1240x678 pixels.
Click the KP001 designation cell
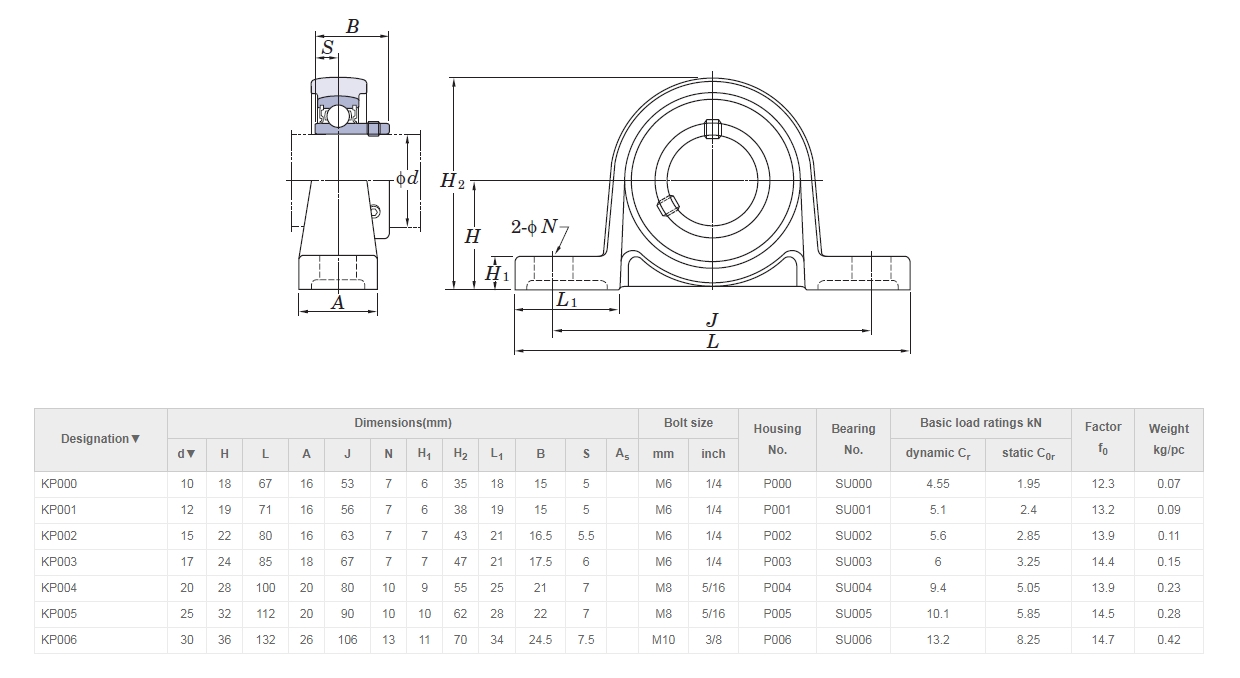tap(59, 510)
